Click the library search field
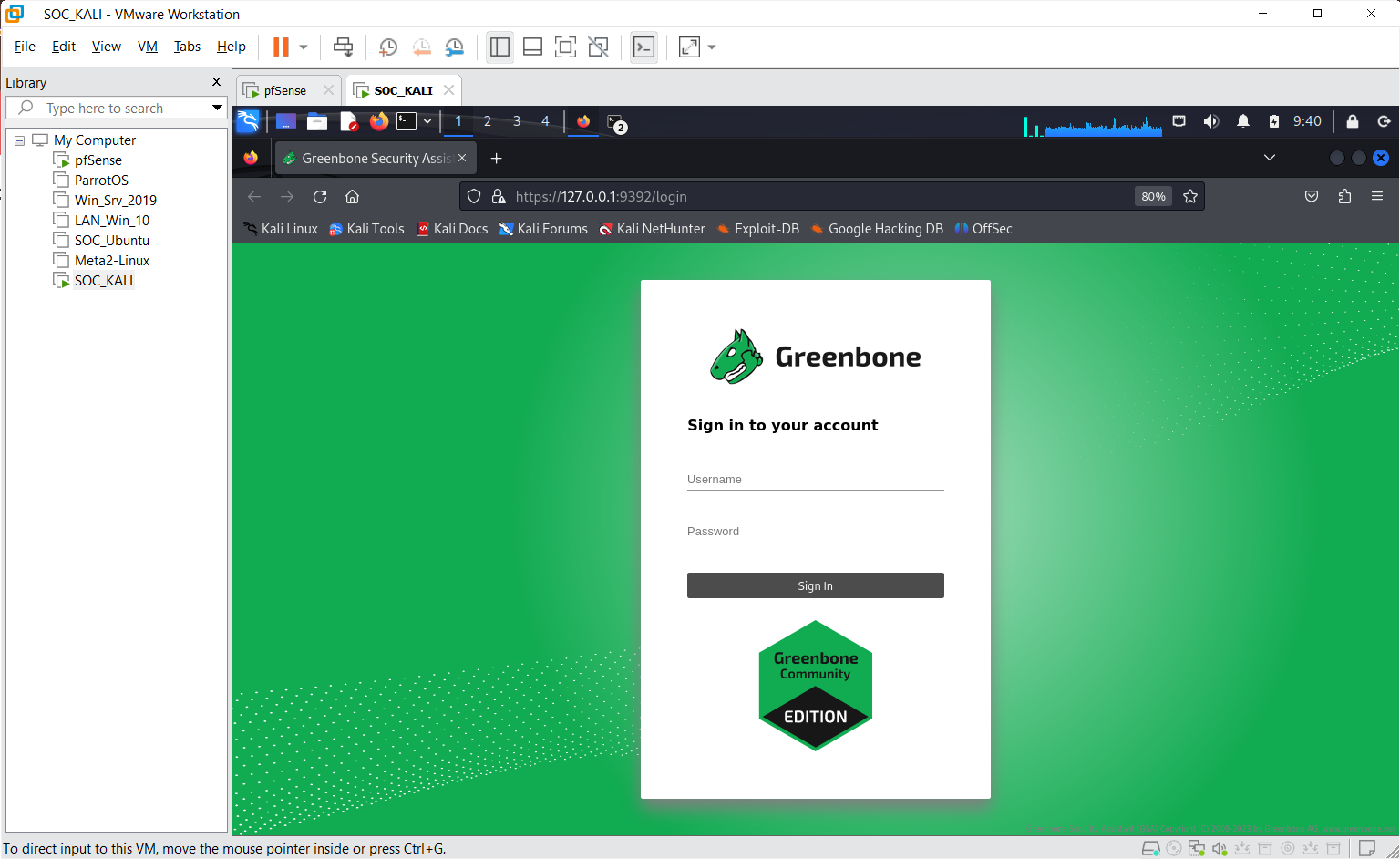This screenshot has height=859, width=1400. [x=117, y=108]
